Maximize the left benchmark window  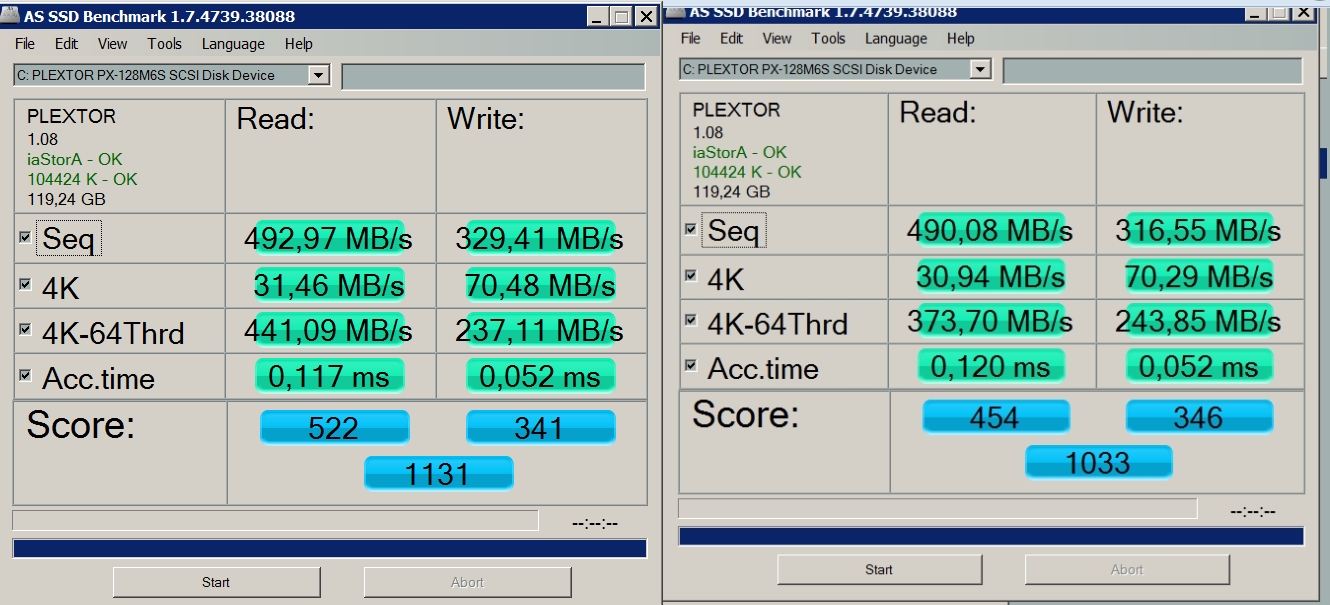click(621, 17)
